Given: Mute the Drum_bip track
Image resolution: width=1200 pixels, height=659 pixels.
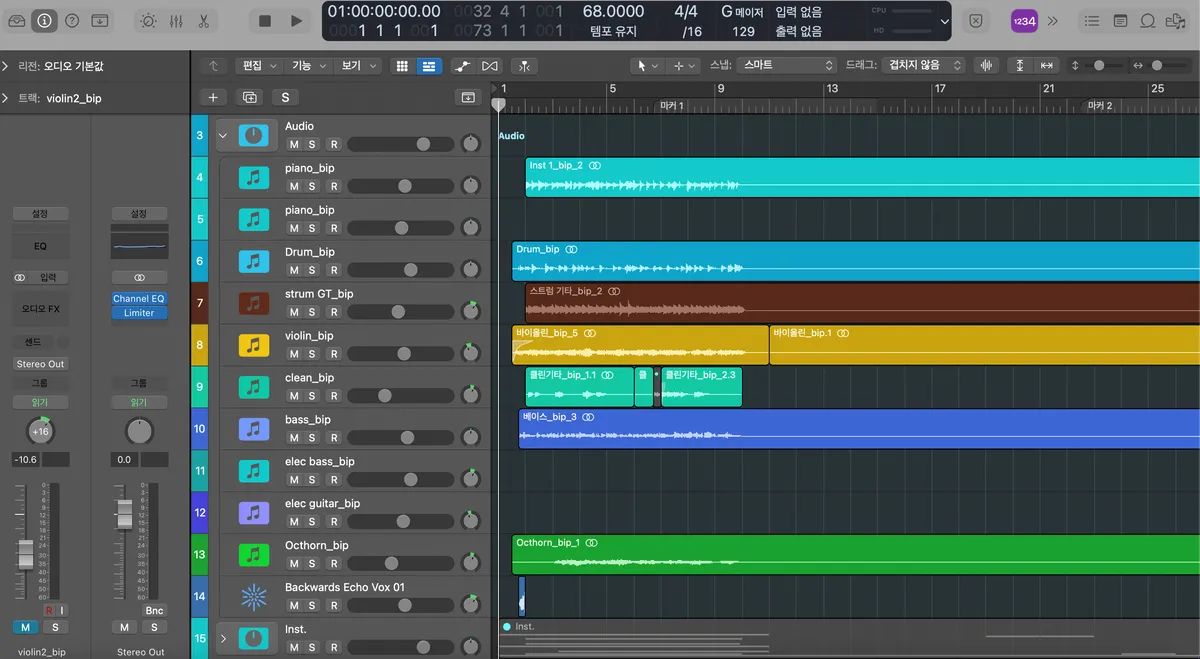Looking at the screenshot, I should click(294, 270).
